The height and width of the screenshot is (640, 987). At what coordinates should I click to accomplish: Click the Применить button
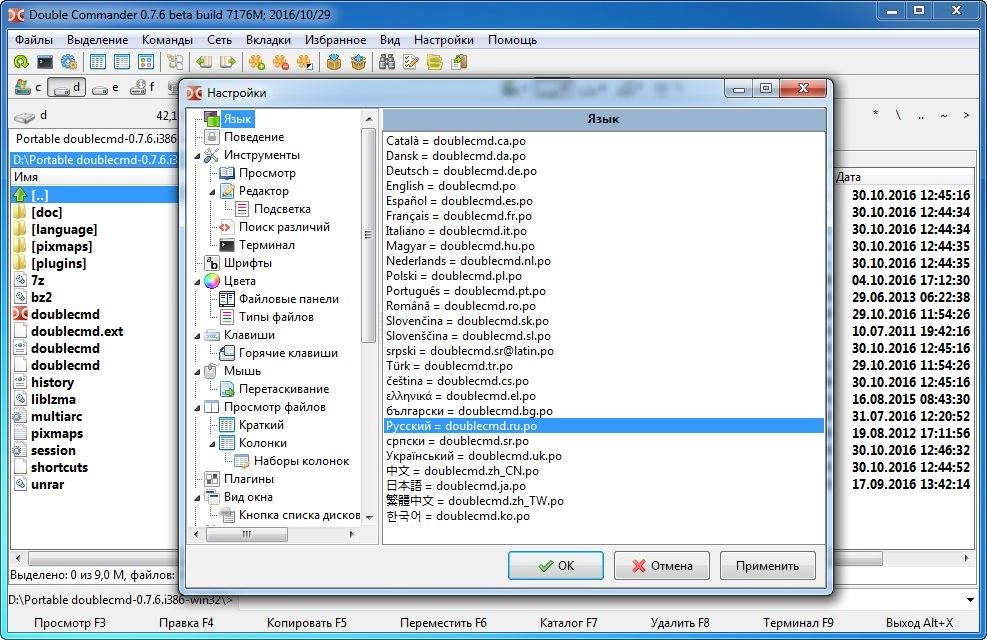tap(767, 566)
